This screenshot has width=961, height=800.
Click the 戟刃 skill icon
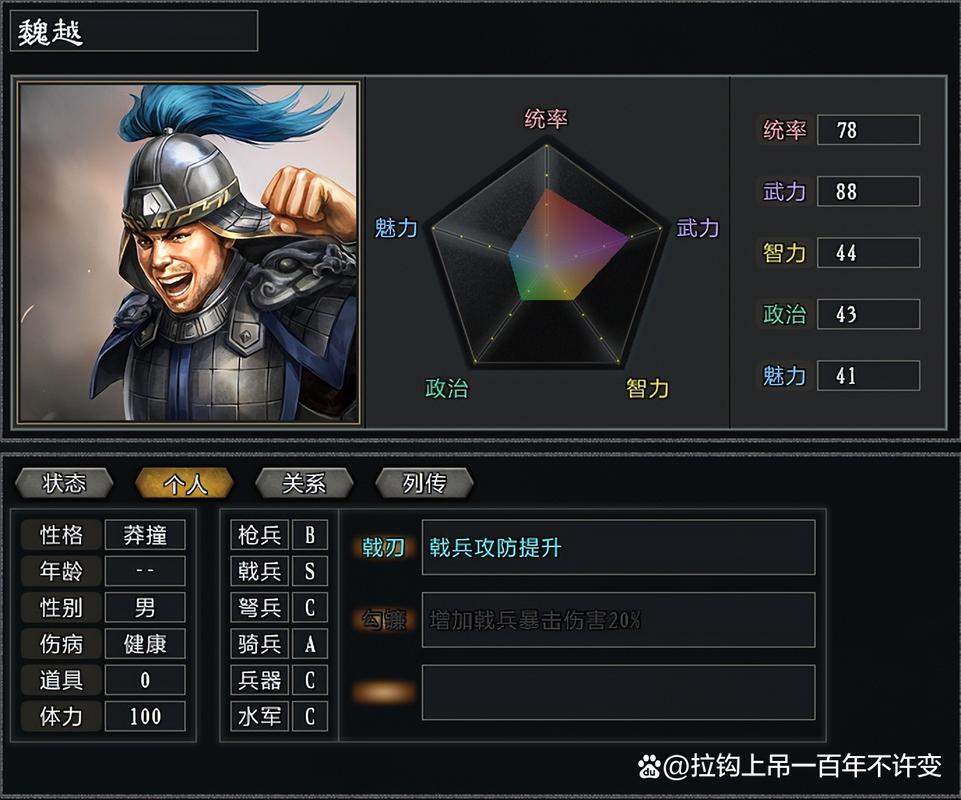[x=382, y=549]
